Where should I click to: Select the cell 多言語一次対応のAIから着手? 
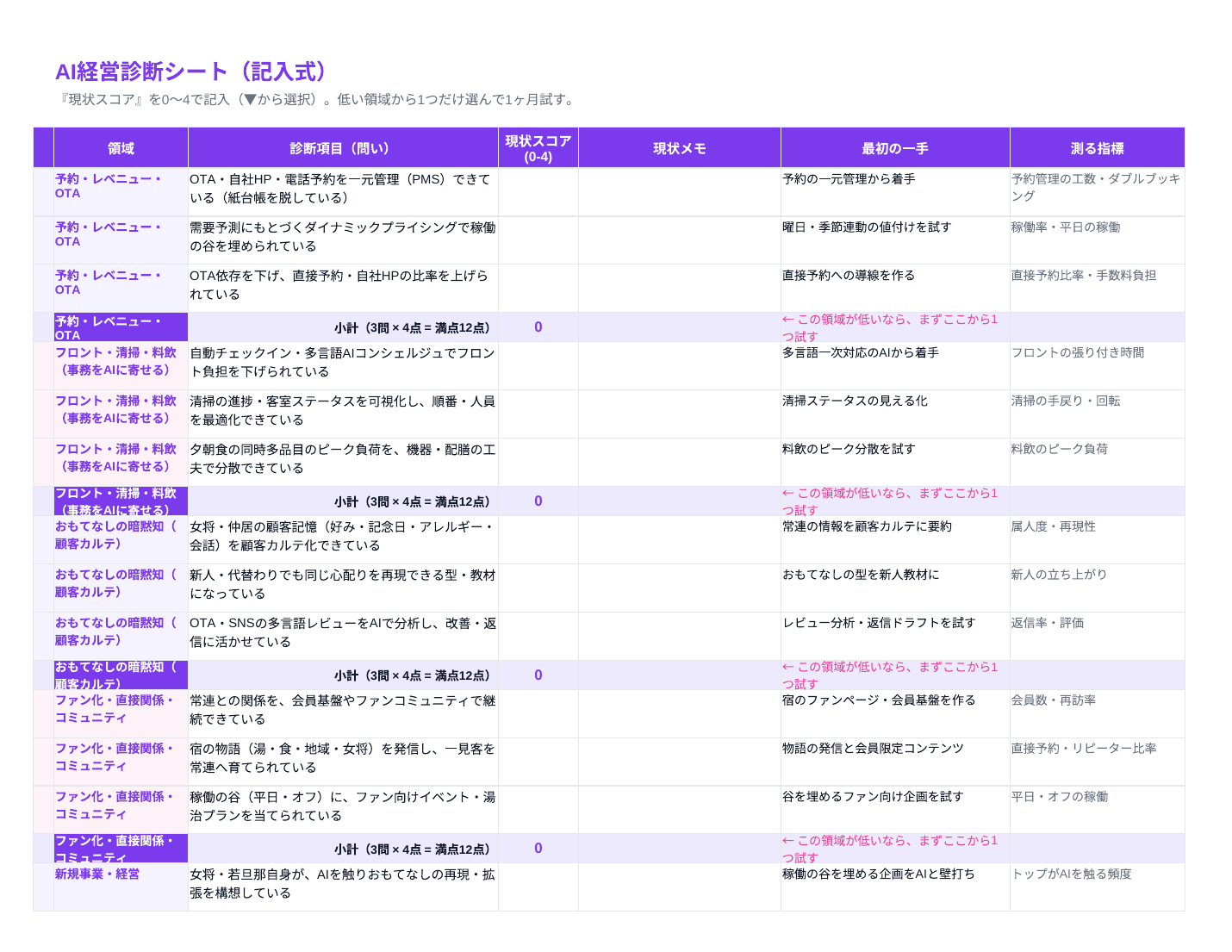(x=895, y=365)
